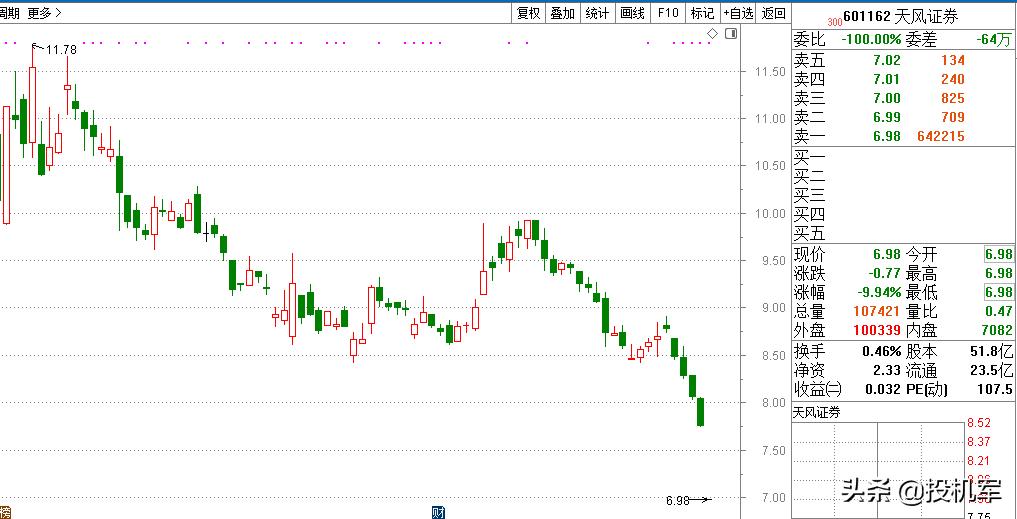Screen dimensions: 1017x519
Task: Click the 8.37 label in mini chart
Action: 978,442
